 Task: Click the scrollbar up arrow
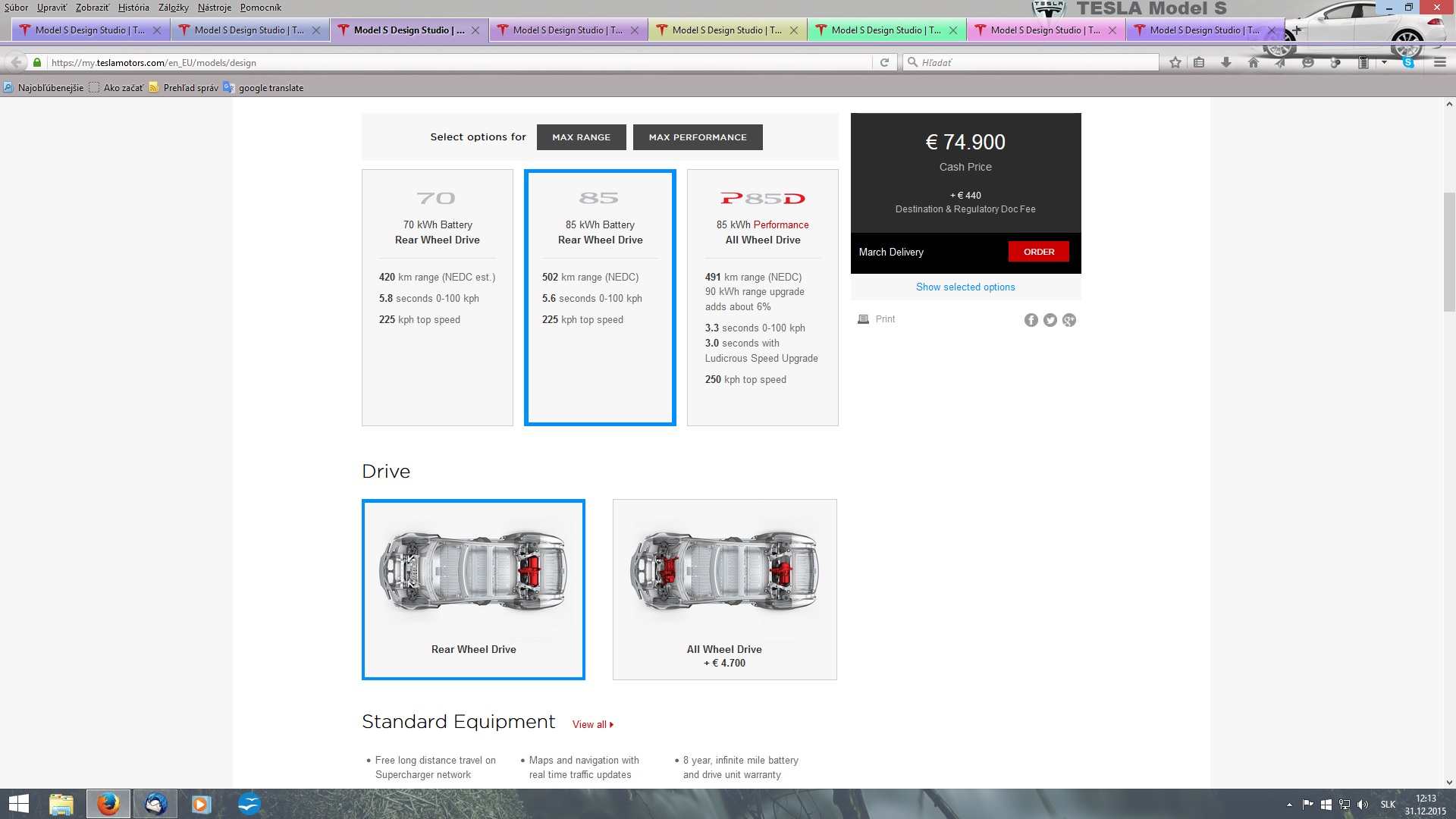coord(1449,104)
